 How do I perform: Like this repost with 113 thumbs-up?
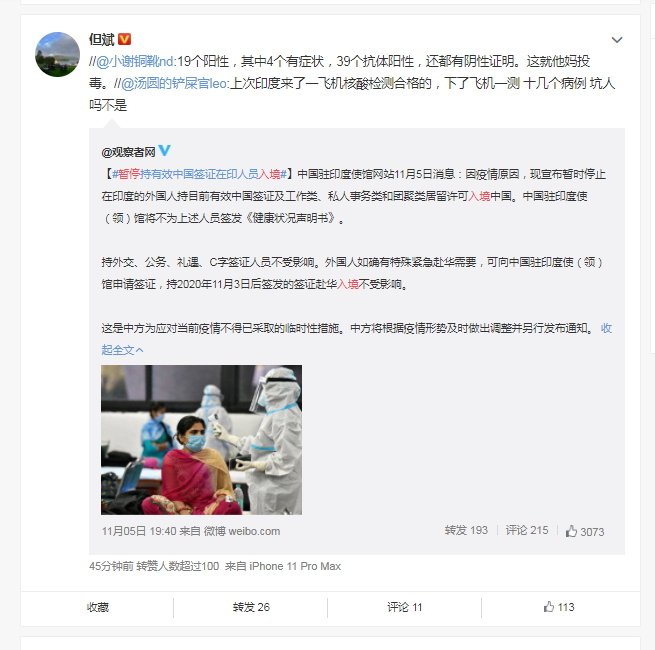pyautogui.click(x=559, y=607)
